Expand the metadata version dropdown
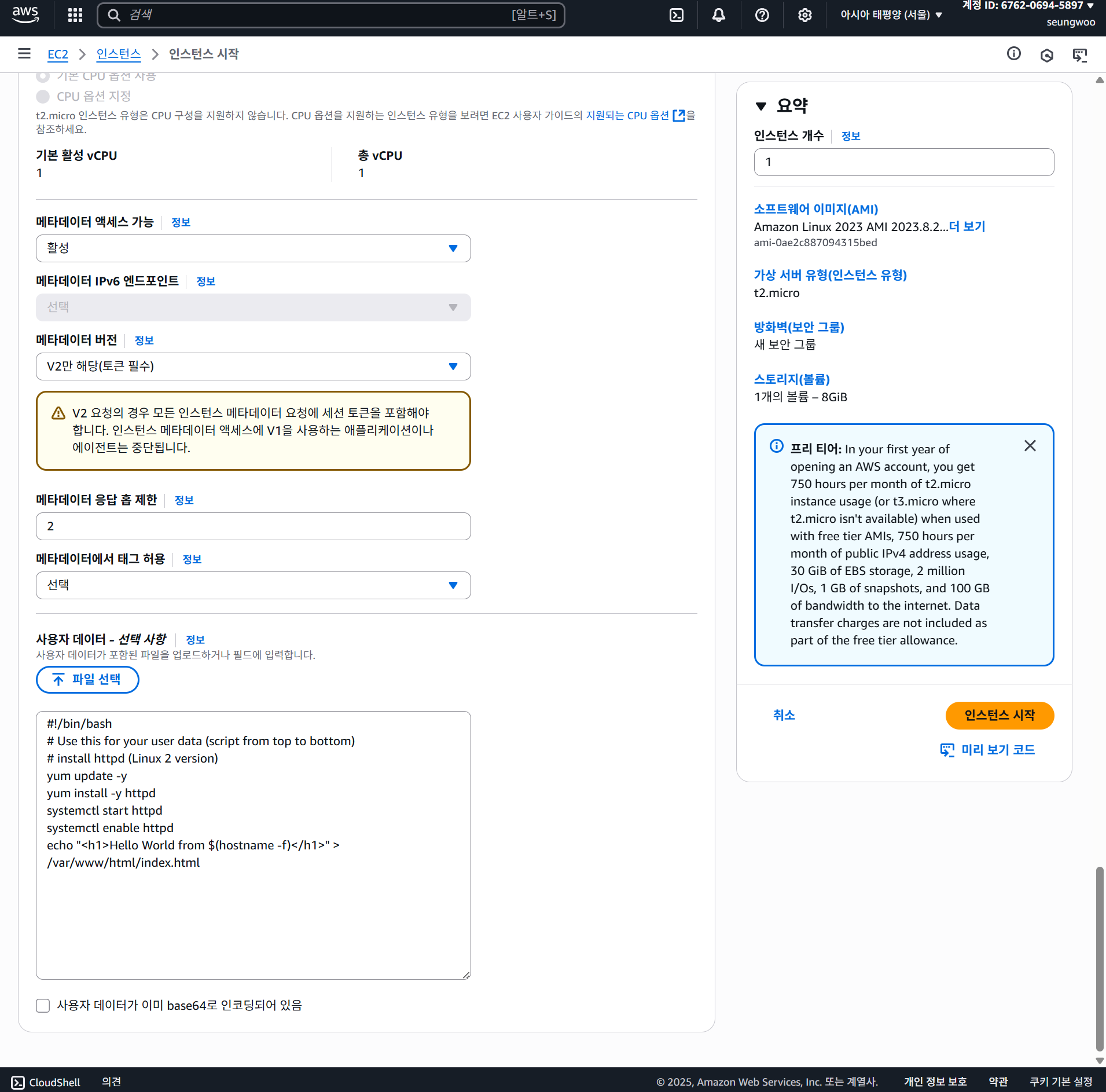Screen dimensions: 1106x1092 [x=253, y=367]
